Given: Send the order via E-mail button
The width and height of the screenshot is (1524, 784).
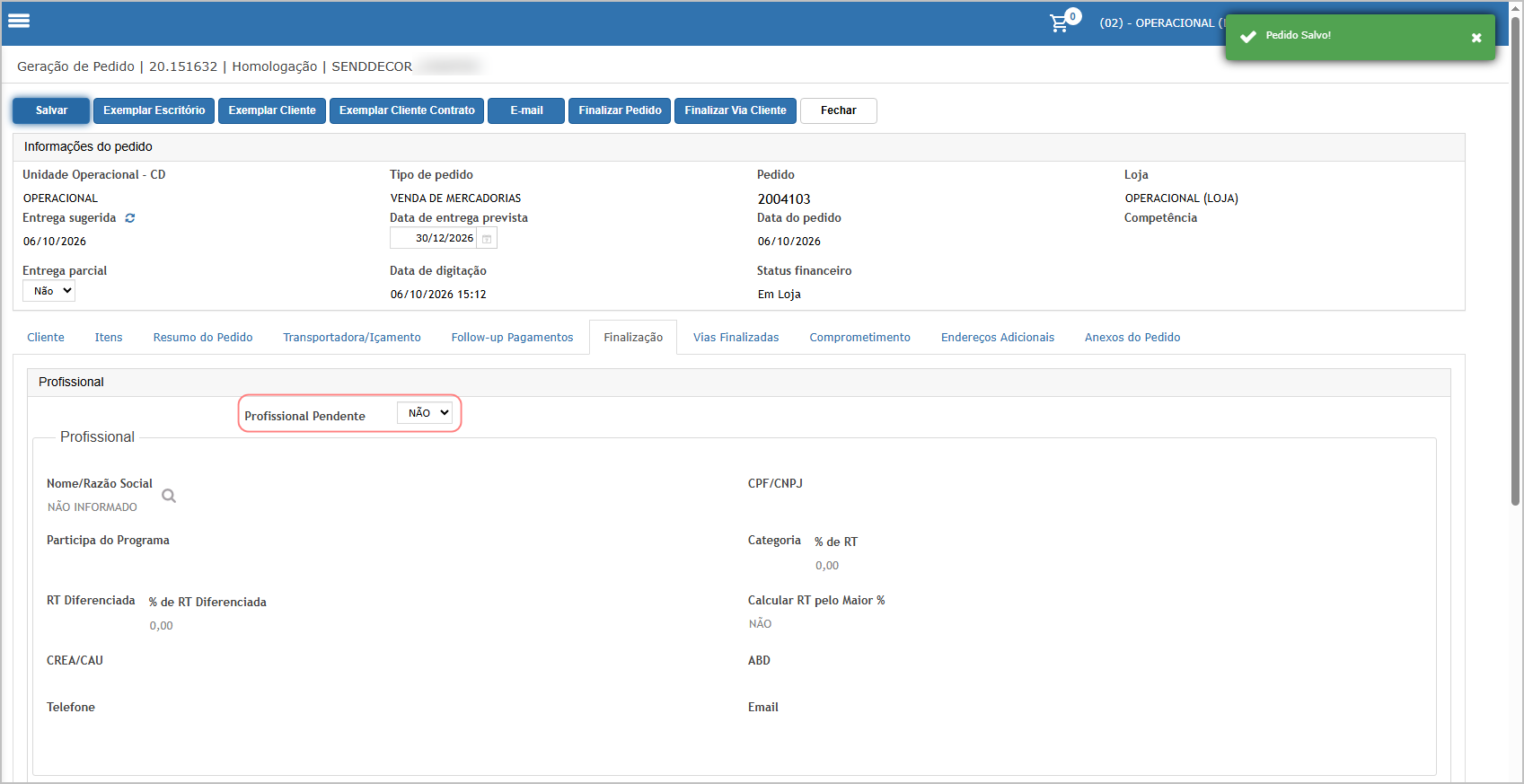Looking at the screenshot, I should [526, 110].
